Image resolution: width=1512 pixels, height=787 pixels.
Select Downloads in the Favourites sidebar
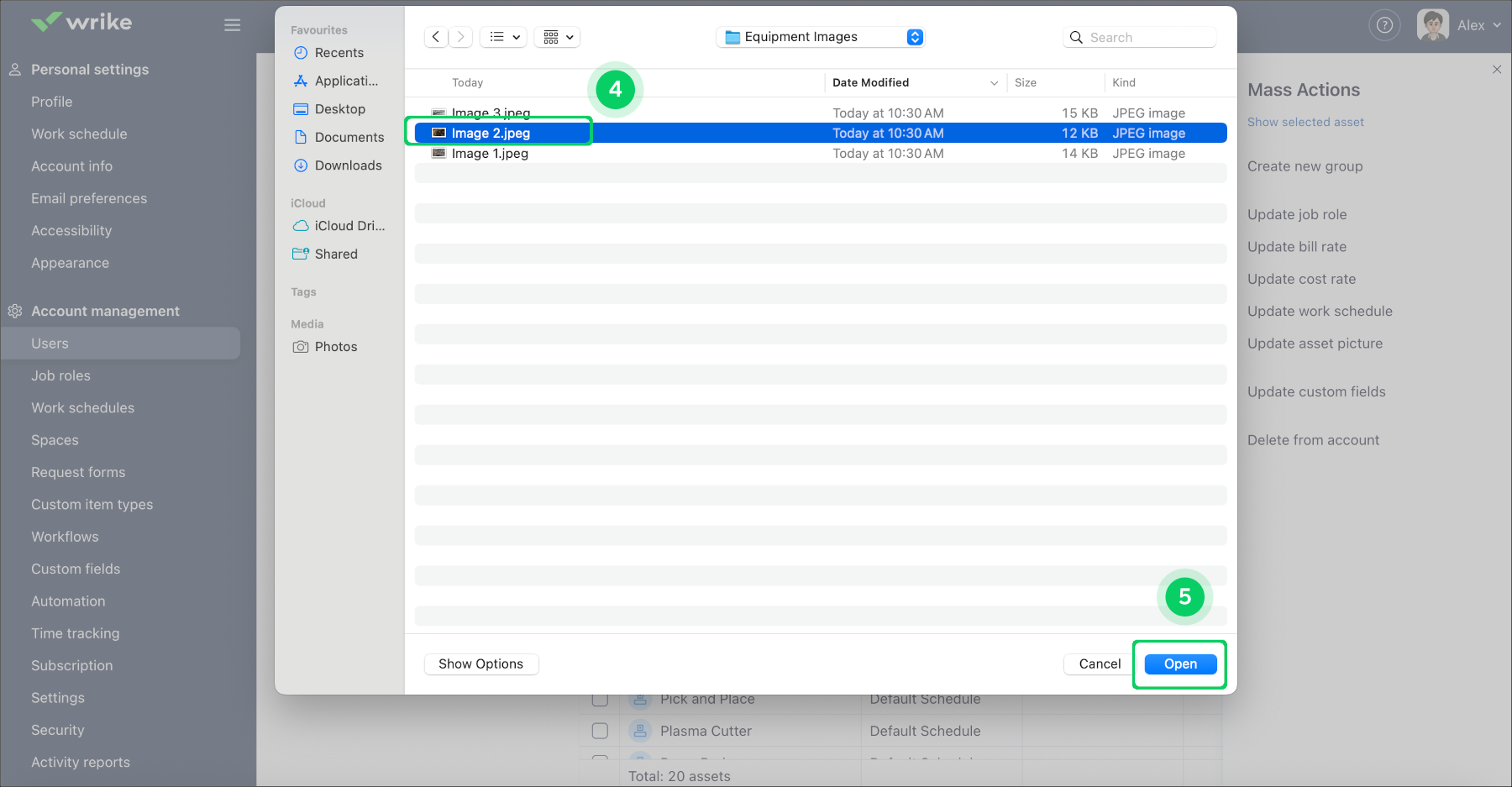348,165
